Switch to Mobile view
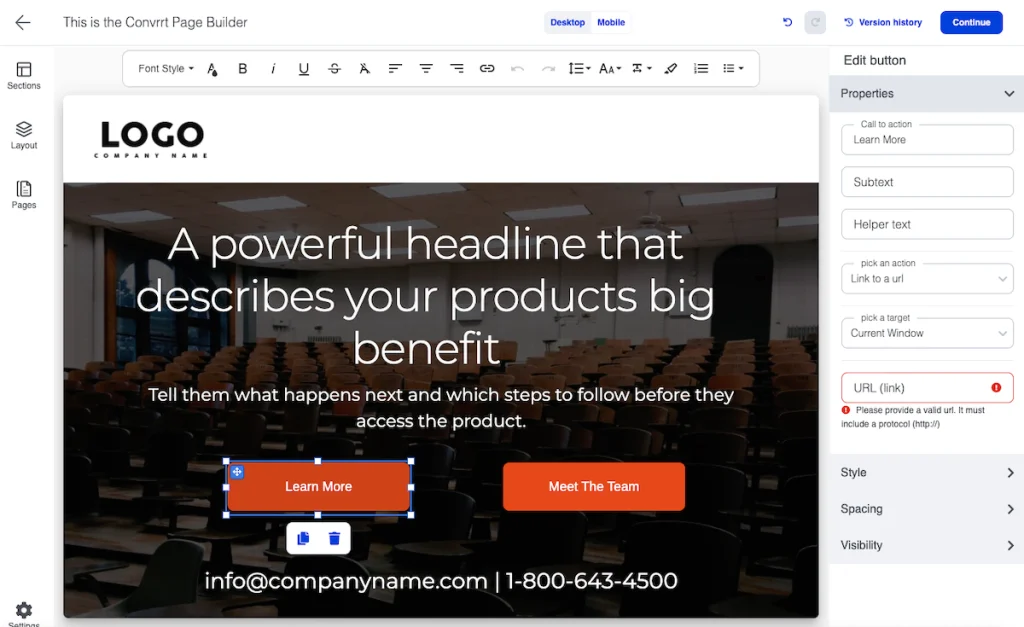This screenshot has height=627, width=1024. [611, 22]
